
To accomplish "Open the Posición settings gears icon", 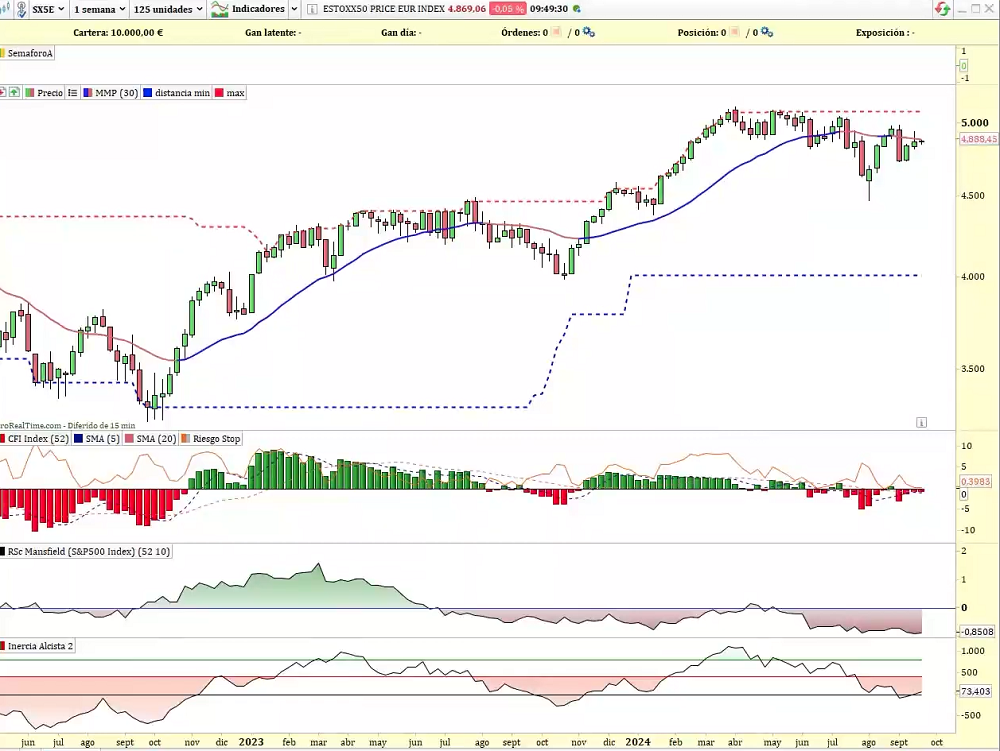I will [x=767, y=32].
